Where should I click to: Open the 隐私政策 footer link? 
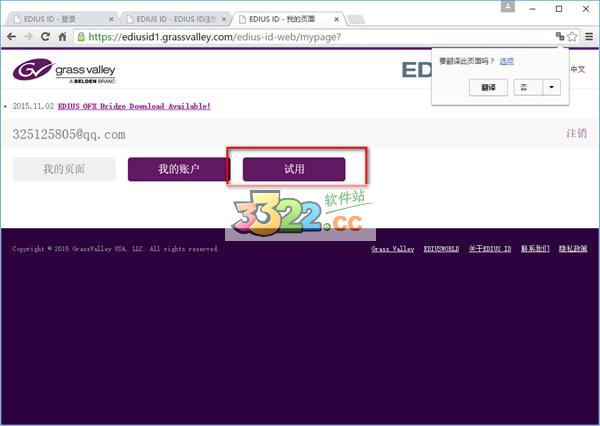(573, 249)
